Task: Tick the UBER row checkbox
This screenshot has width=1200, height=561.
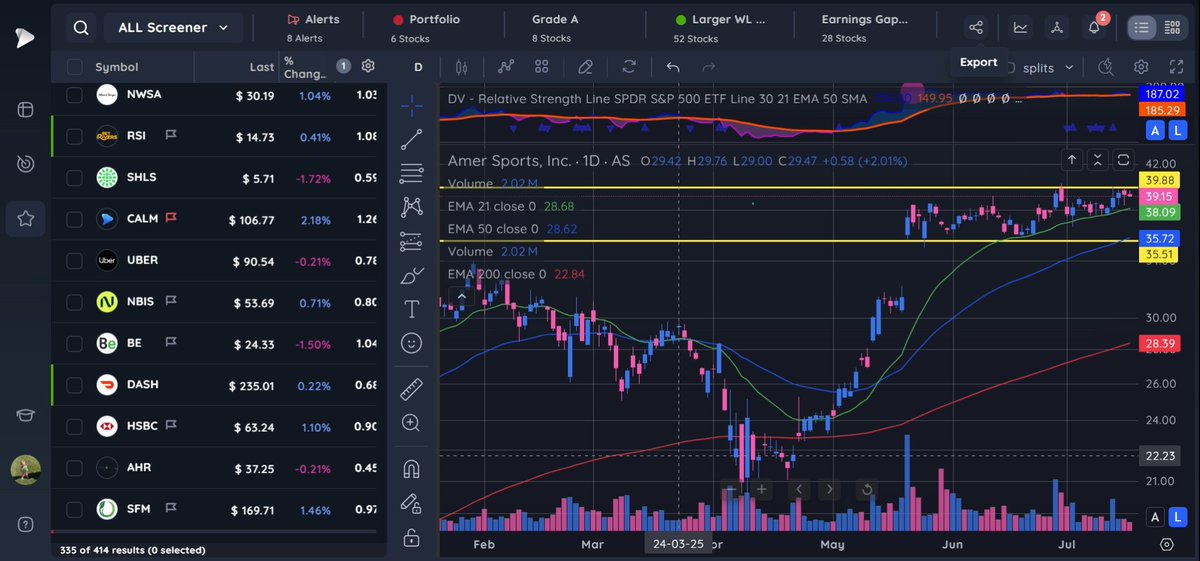Action: [x=74, y=261]
